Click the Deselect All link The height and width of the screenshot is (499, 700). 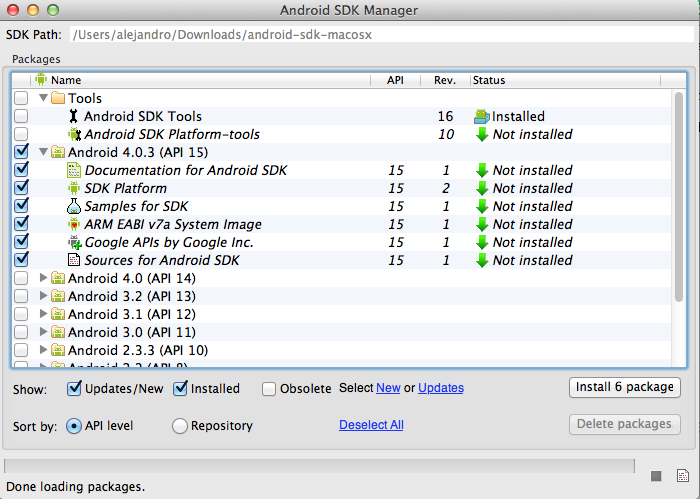(x=371, y=425)
